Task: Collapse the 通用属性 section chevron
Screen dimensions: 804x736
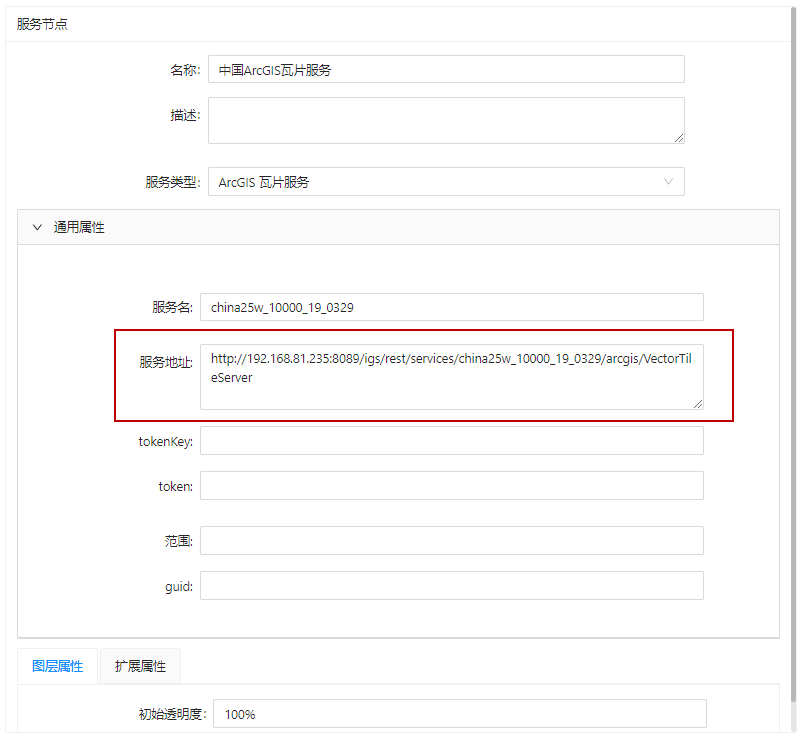Action: point(37,227)
